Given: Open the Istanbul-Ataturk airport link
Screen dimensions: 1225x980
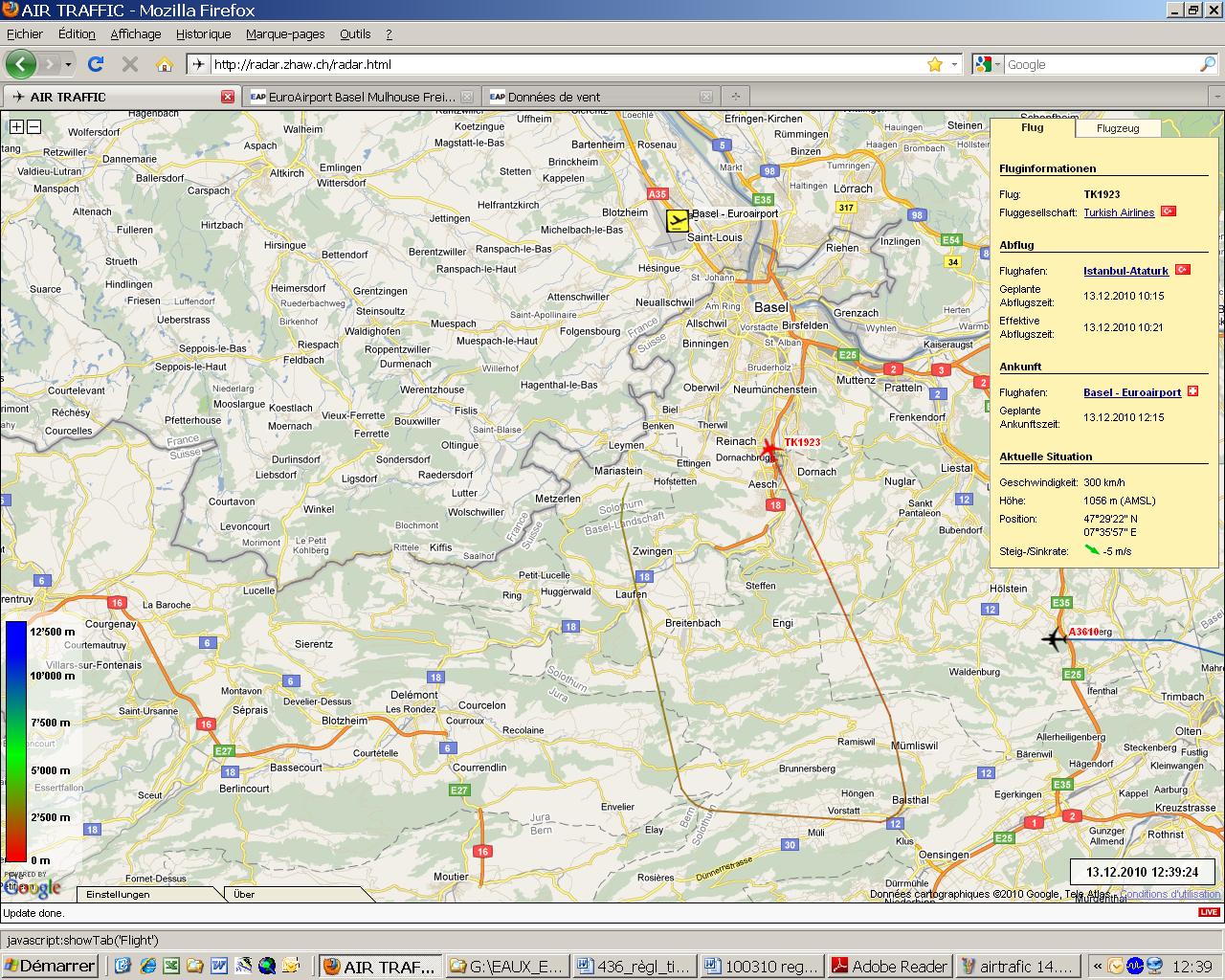Looking at the screenshot, I should [x=1125, y=271].
